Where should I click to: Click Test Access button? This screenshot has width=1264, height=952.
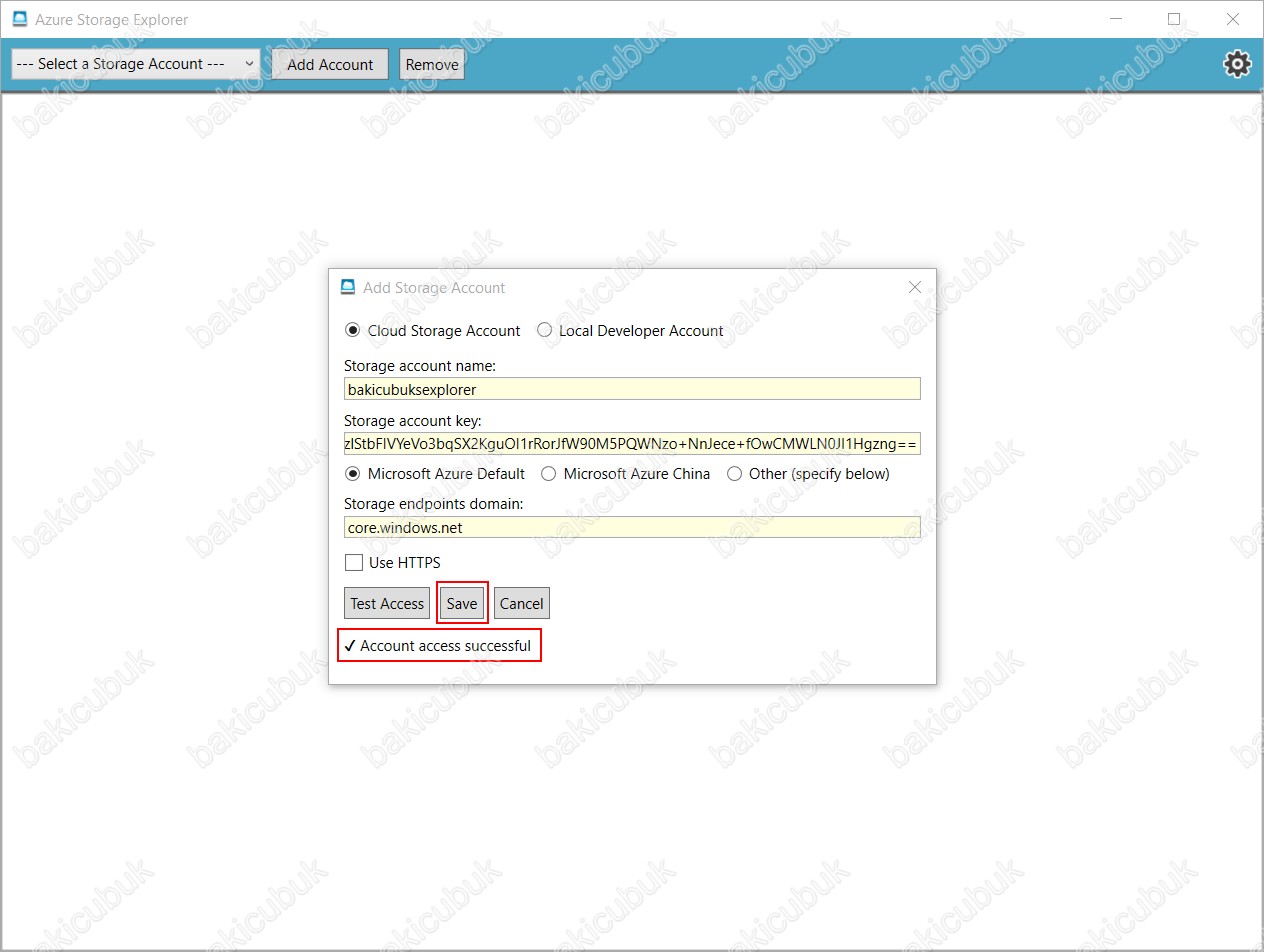click(387, 603)
